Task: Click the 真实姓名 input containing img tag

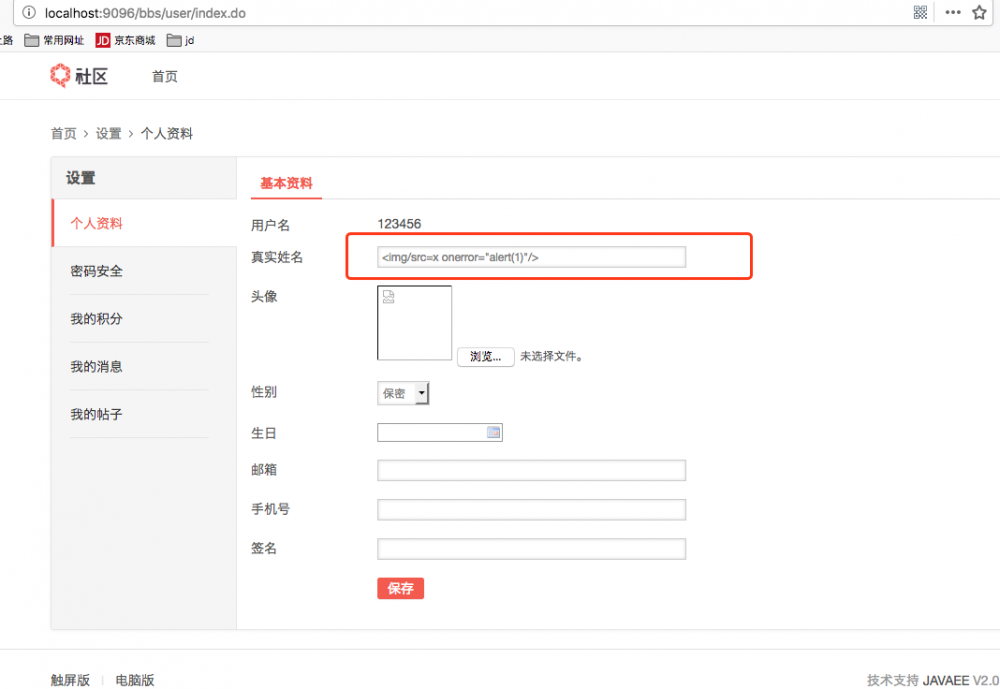Action: 530,256
